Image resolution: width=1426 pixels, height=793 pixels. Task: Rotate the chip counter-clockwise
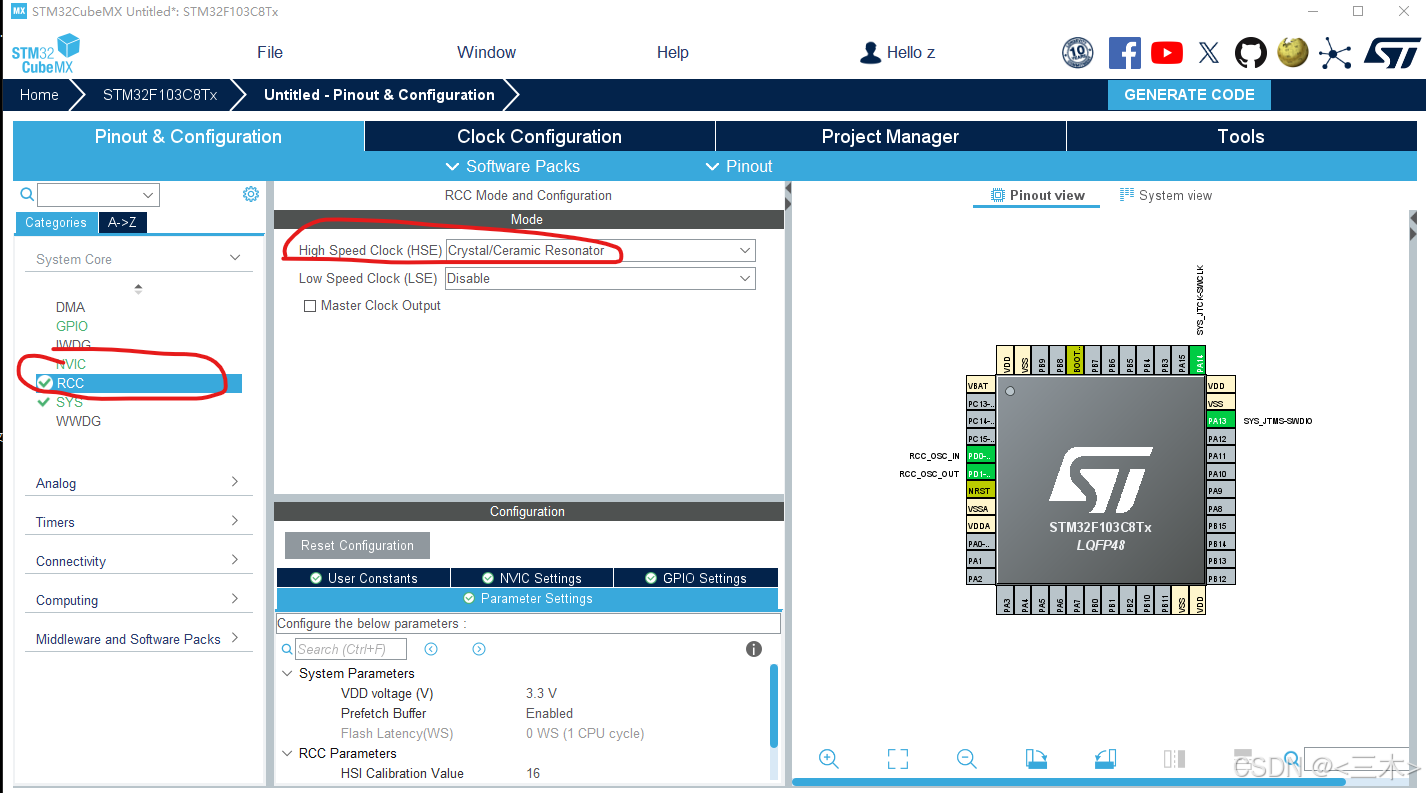pyautogui.click(x=1105, y=759)
